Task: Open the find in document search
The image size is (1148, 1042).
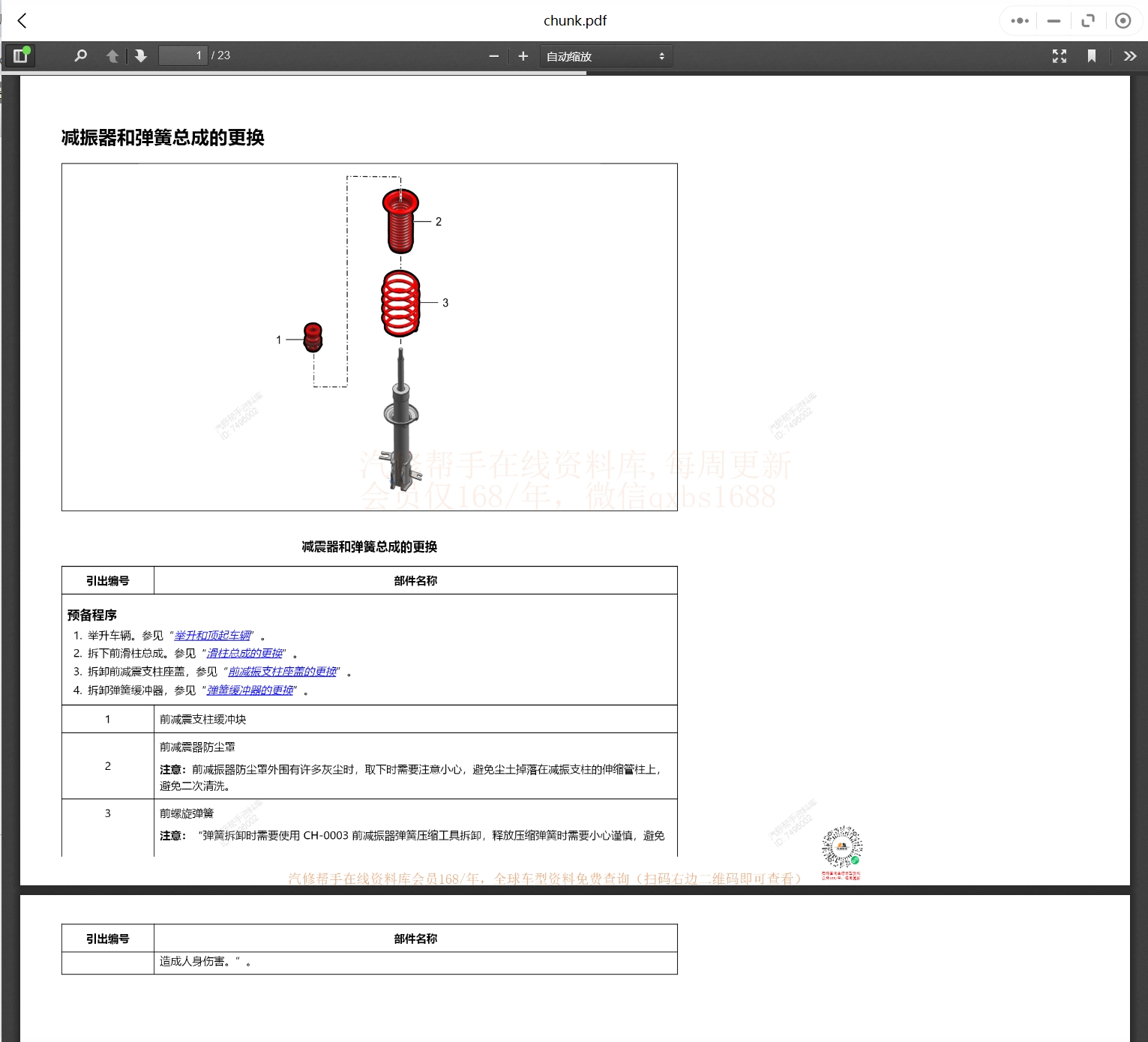Action: tap(81, 56)
